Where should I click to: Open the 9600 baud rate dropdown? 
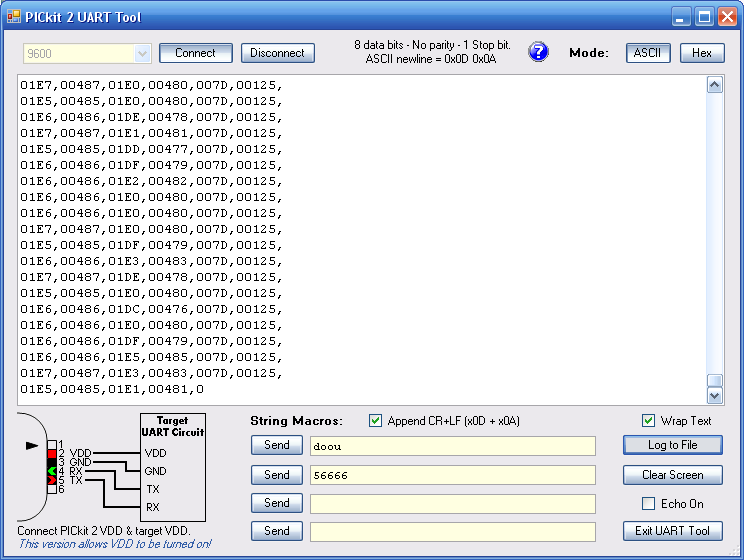(142, 54)
